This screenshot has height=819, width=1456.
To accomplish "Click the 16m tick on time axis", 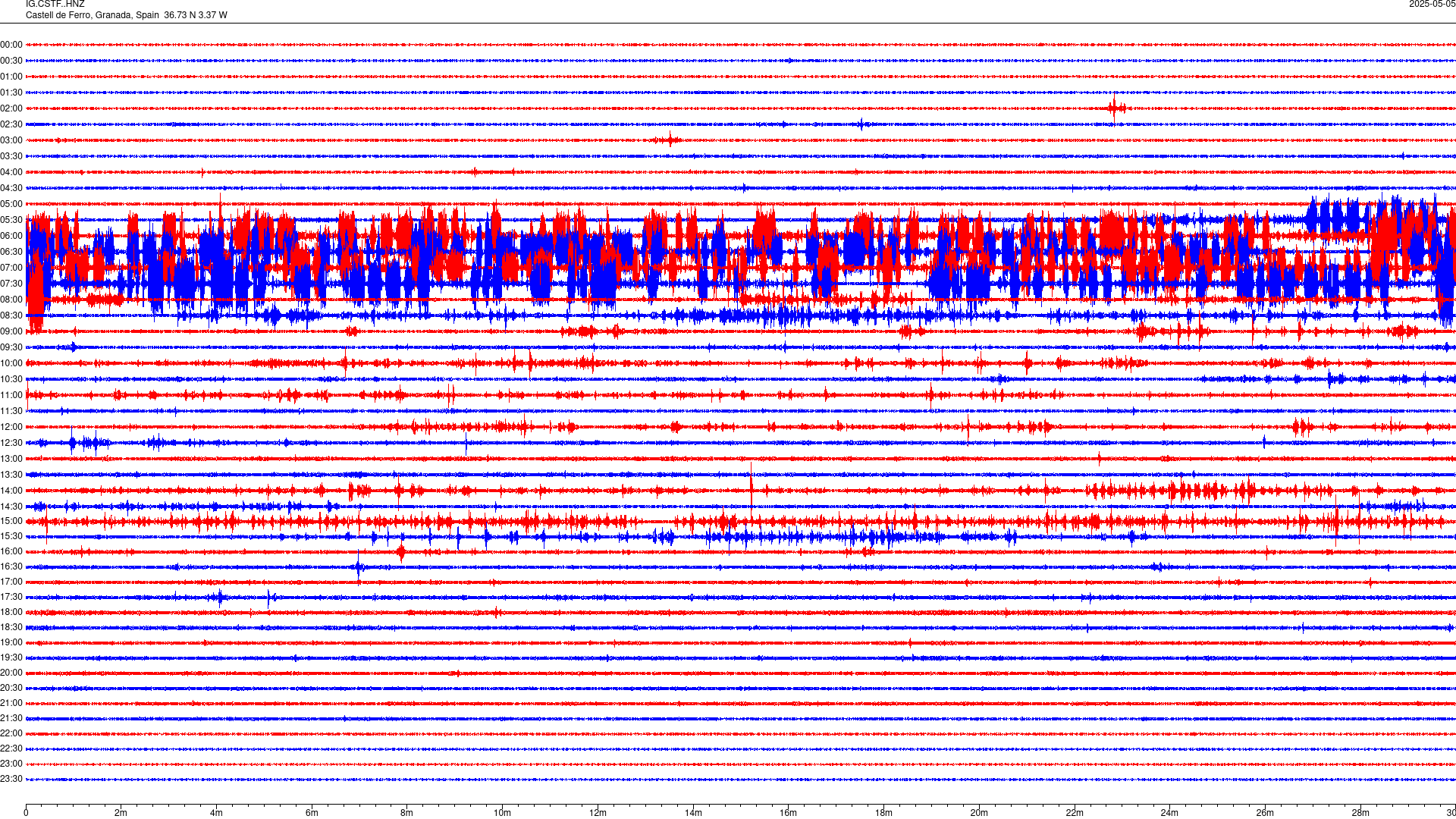I will [789, 813].
